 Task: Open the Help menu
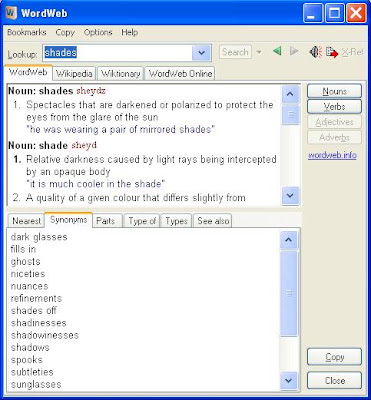tap(130, 32)
